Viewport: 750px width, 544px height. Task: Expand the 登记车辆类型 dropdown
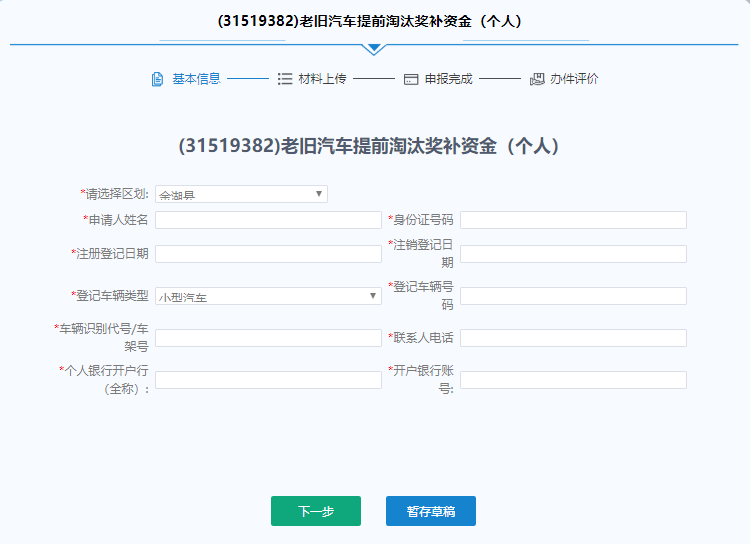268,296
